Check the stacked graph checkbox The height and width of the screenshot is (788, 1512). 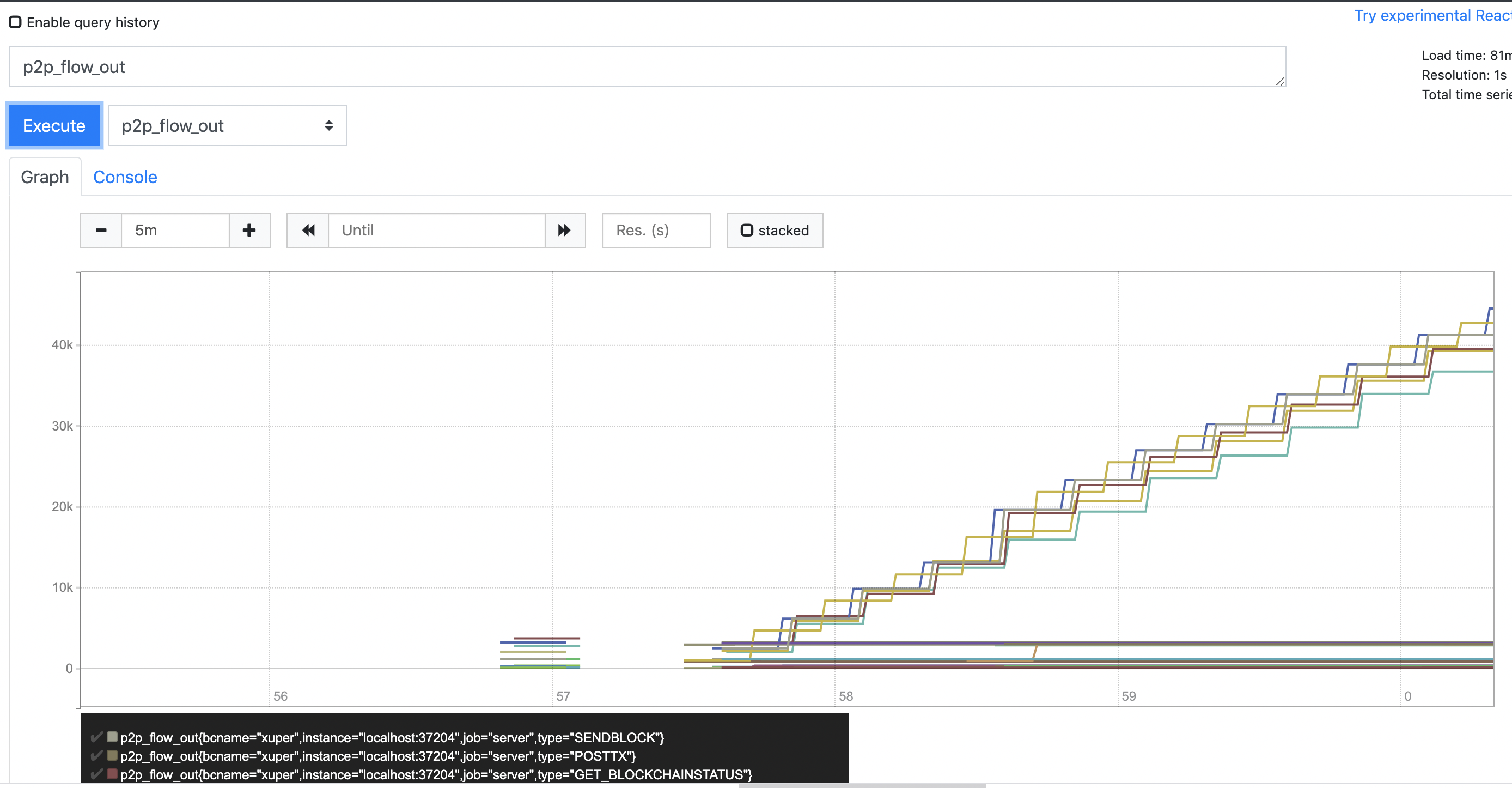(747, 230)
